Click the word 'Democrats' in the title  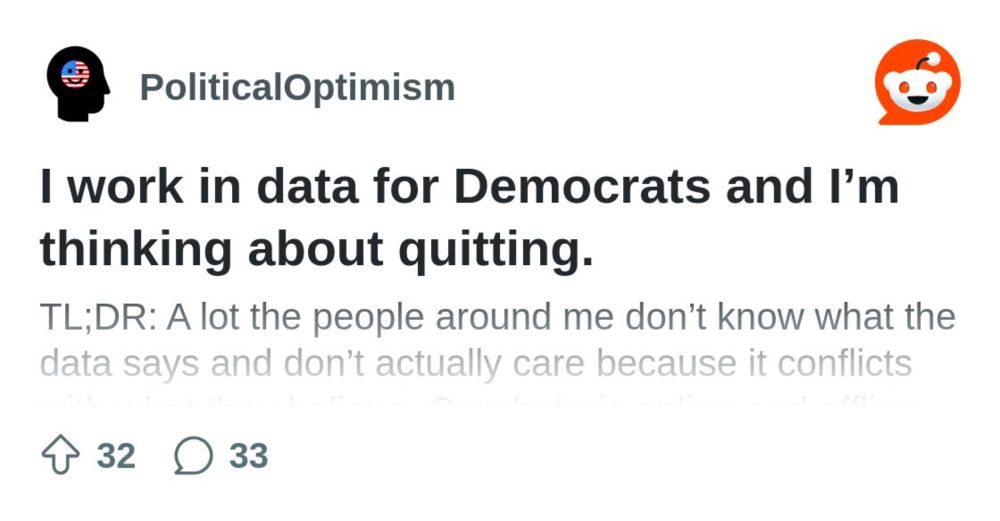click(582, 186)
